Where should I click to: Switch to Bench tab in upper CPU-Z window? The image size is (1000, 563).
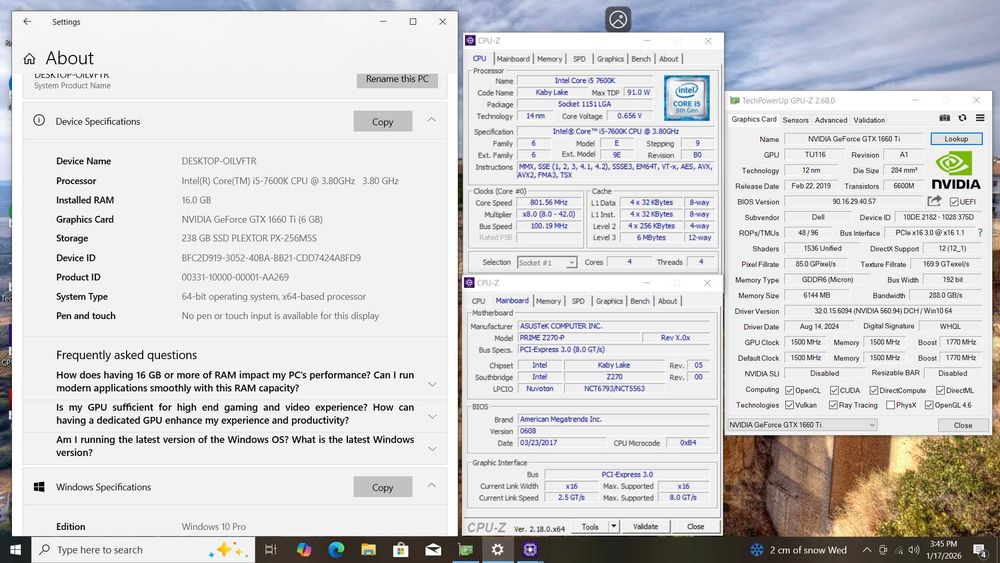point(641,59)
